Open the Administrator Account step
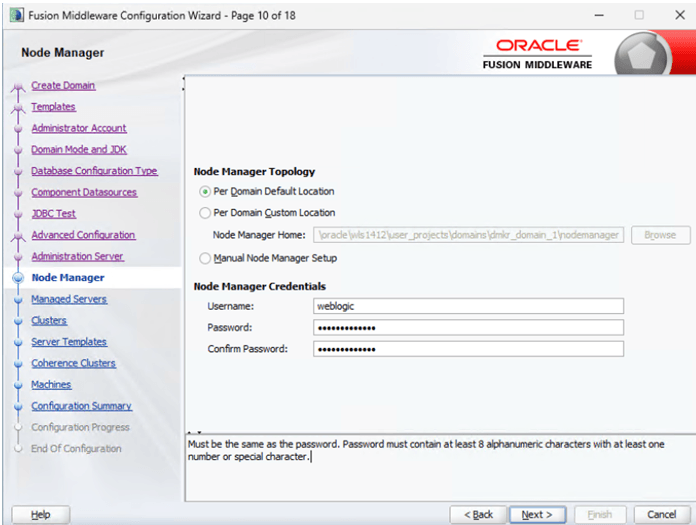 pyautogui.click(x=79, y=128)
